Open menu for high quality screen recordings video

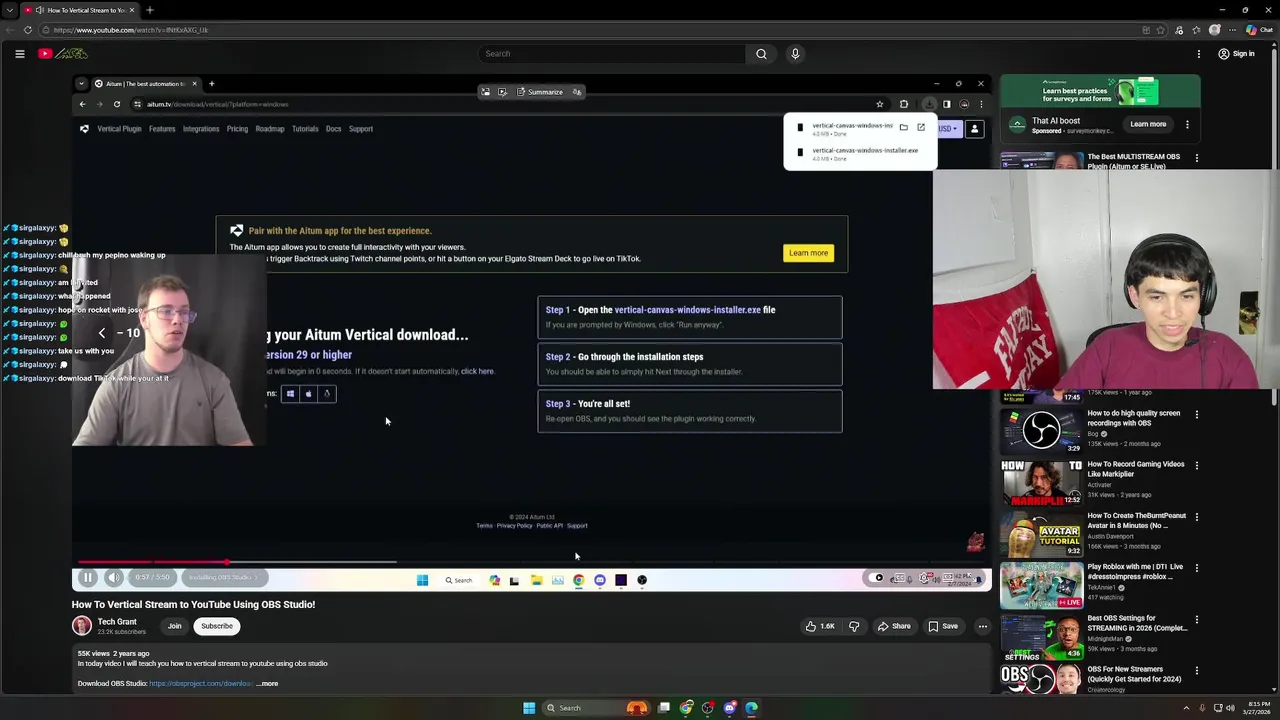pos(1197,414)
